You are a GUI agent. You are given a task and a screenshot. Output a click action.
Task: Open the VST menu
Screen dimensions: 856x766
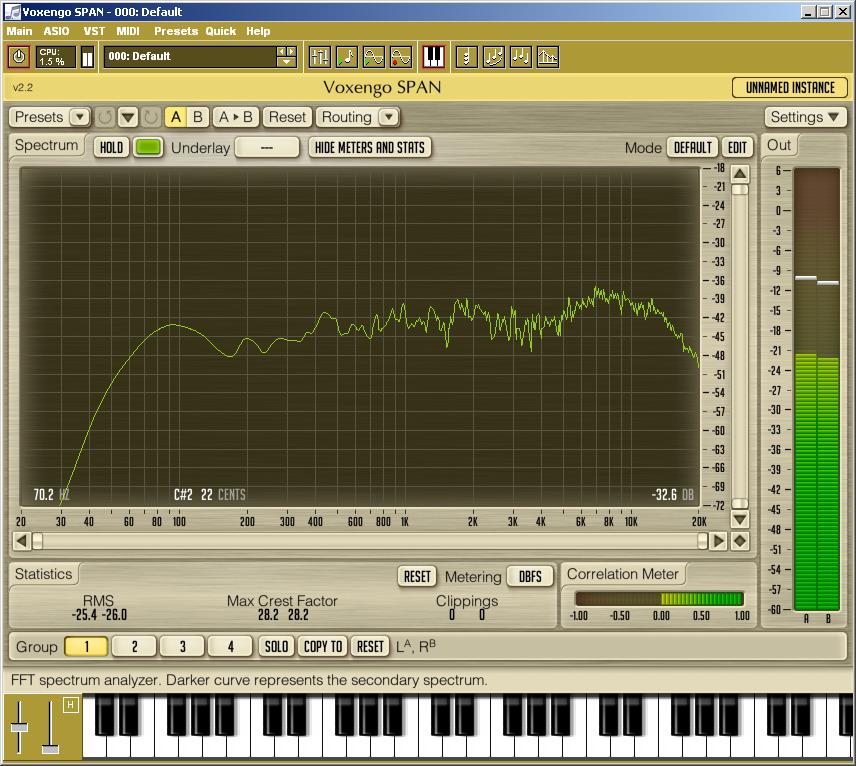(94, 31)
